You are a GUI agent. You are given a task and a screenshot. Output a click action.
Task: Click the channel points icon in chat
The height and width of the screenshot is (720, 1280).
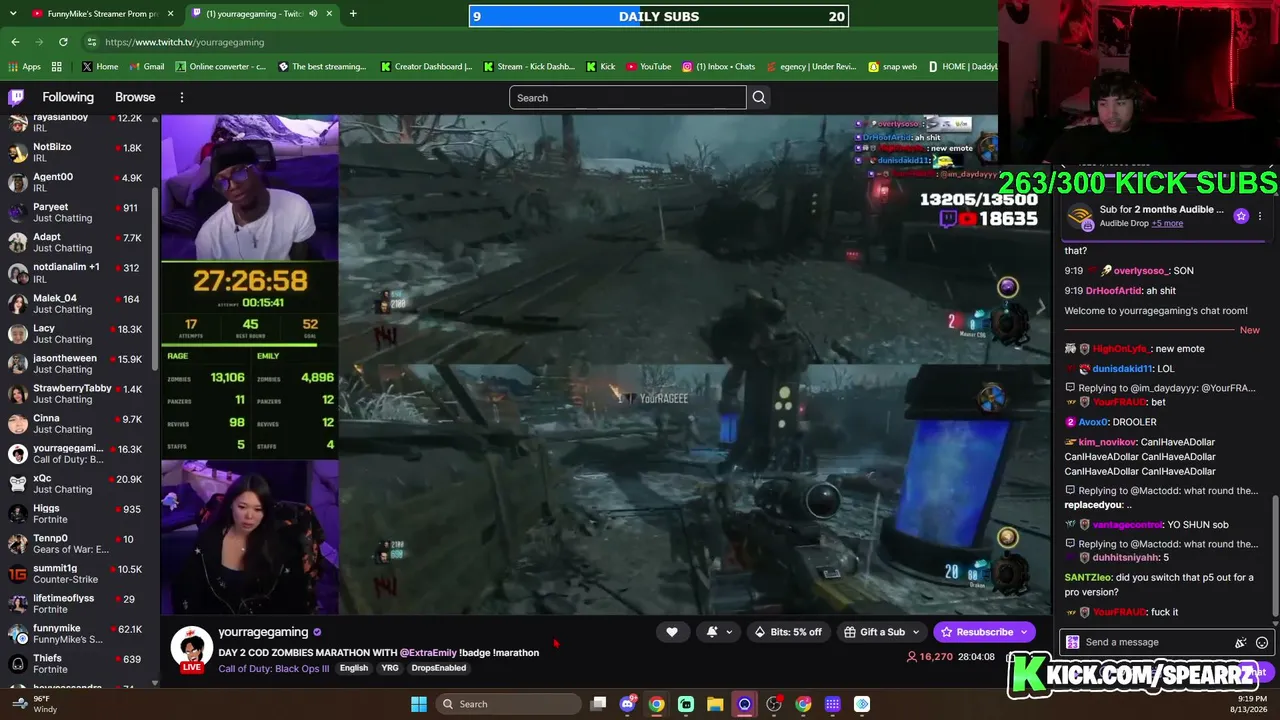pyautogui.click(x=1073, y=643)
